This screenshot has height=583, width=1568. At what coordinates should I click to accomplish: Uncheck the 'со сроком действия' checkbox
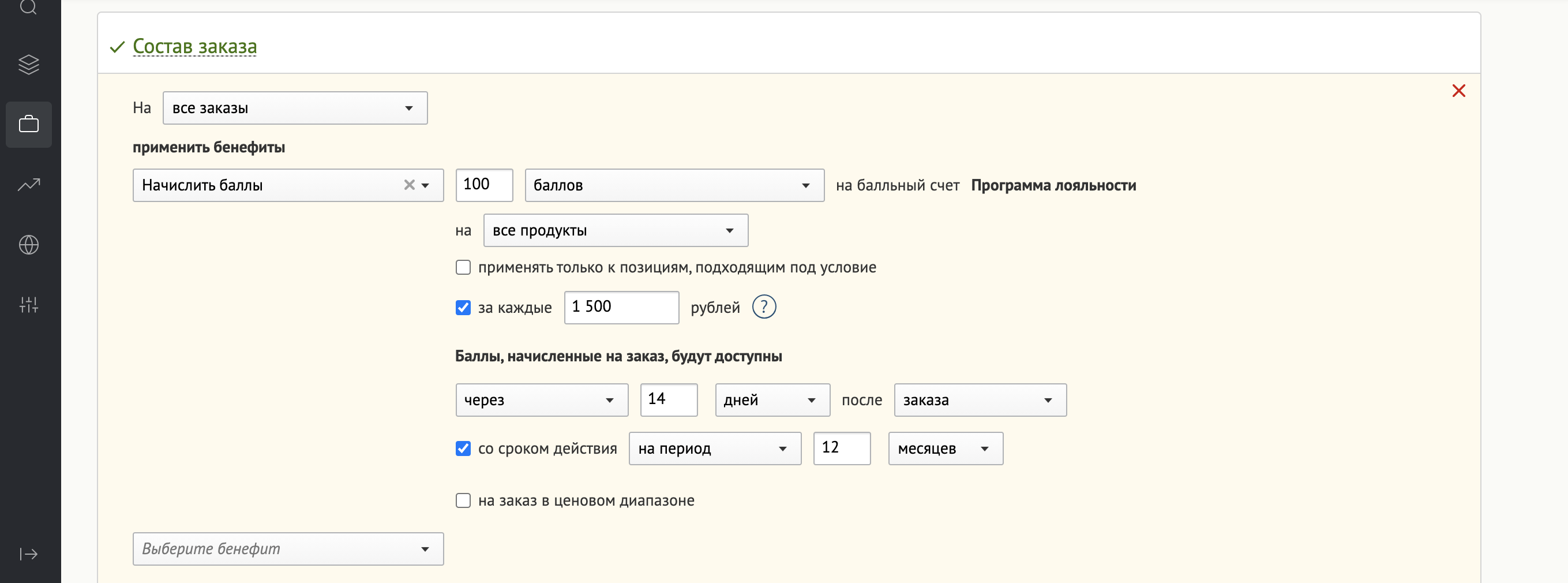tap(463, 449)
